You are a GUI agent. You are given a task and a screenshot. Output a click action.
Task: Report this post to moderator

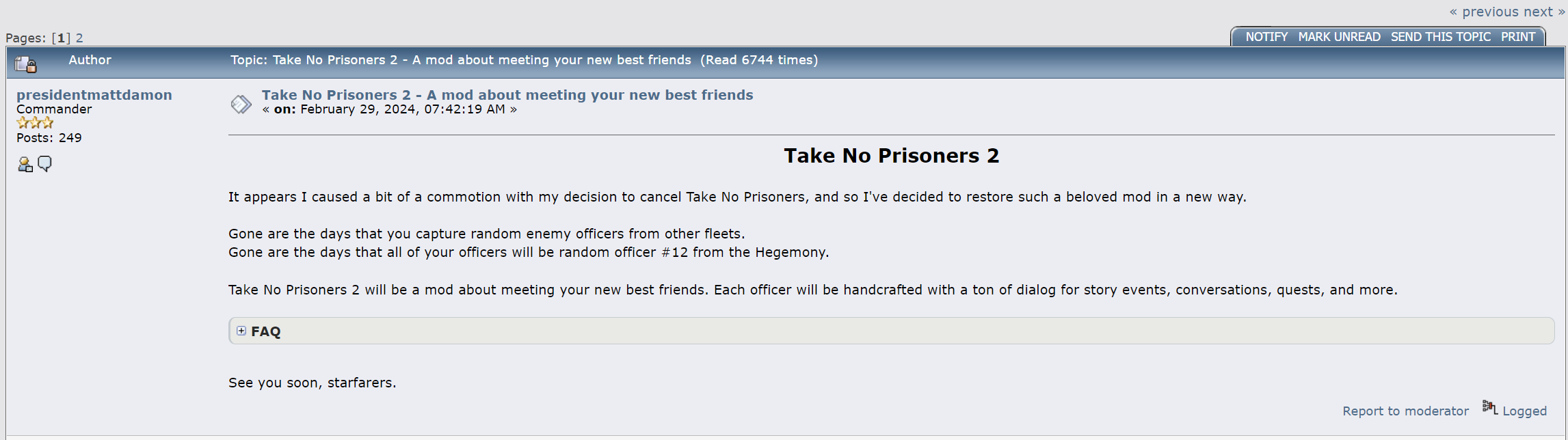1405,411
